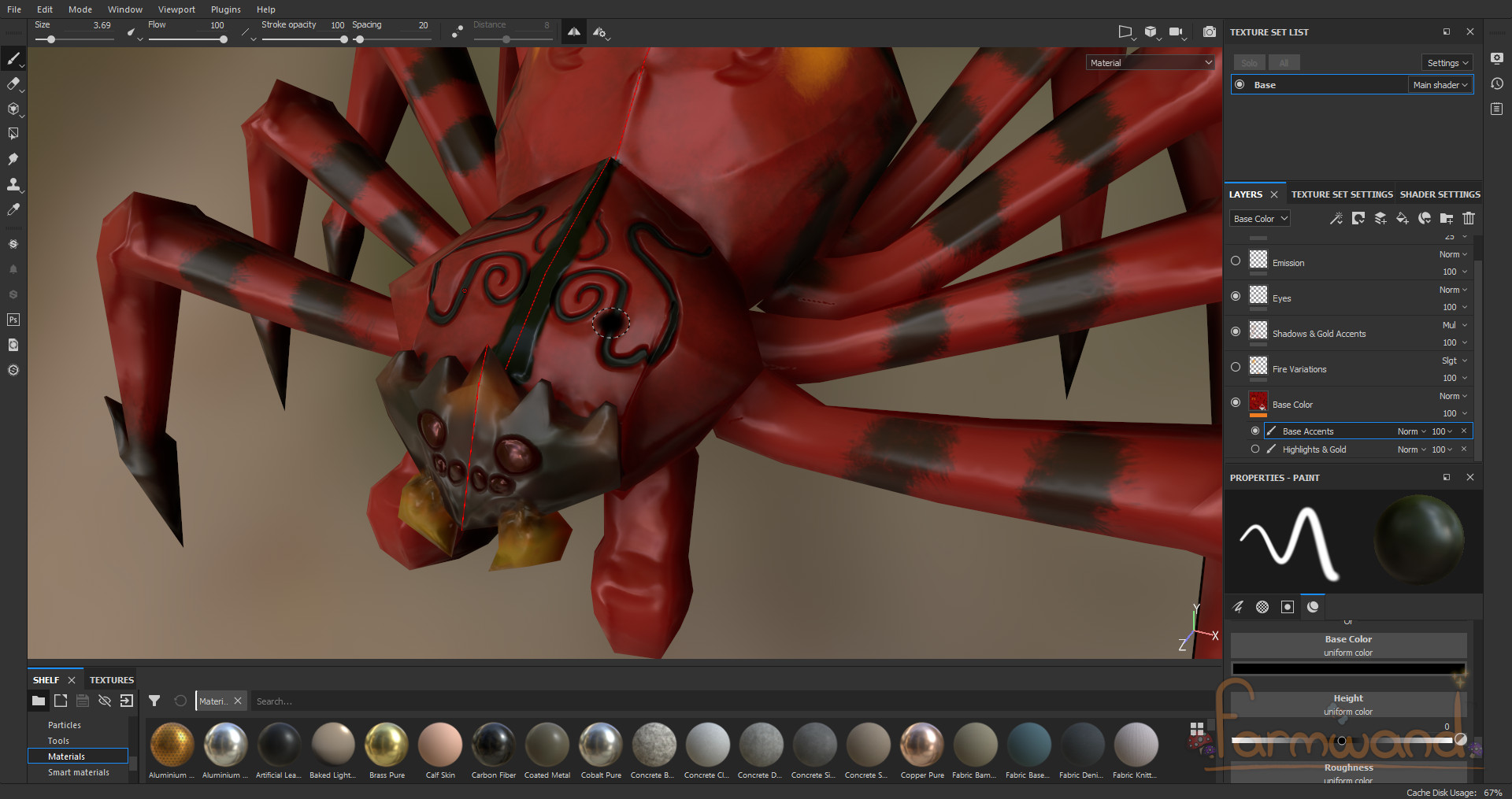Toggle the symmetry mirror icon
Viewport: 1512px width, 799px height.
(x=574, y=31)
